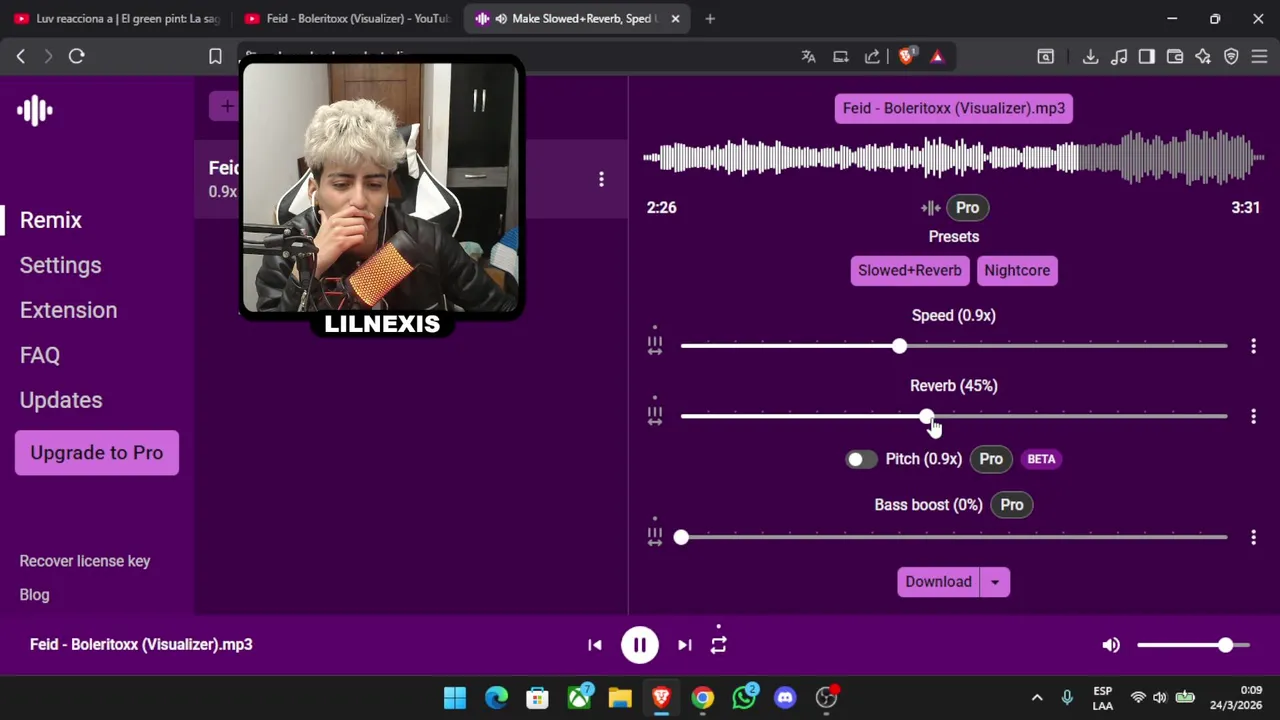Bookmark this page icon

point(215,57)
